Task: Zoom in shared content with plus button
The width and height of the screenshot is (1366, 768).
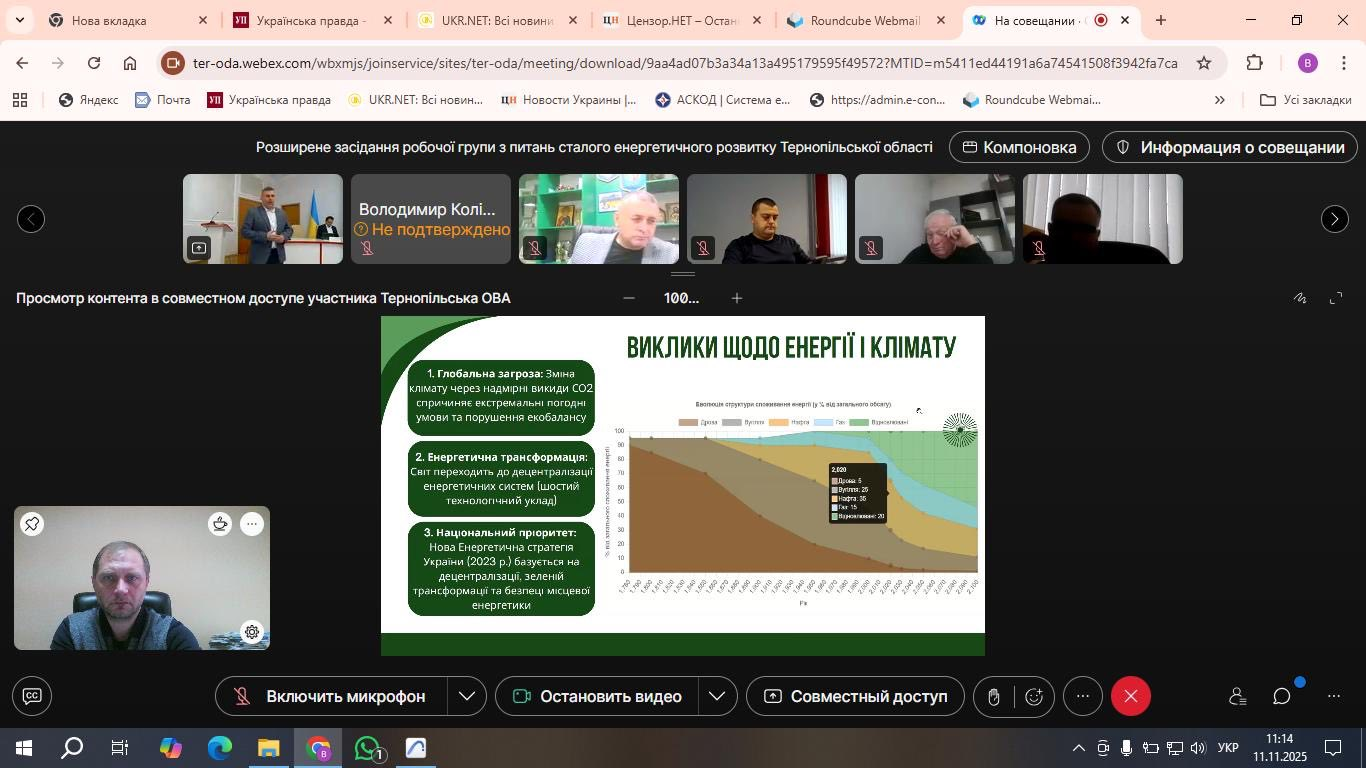Action: (x=737, y=298)
